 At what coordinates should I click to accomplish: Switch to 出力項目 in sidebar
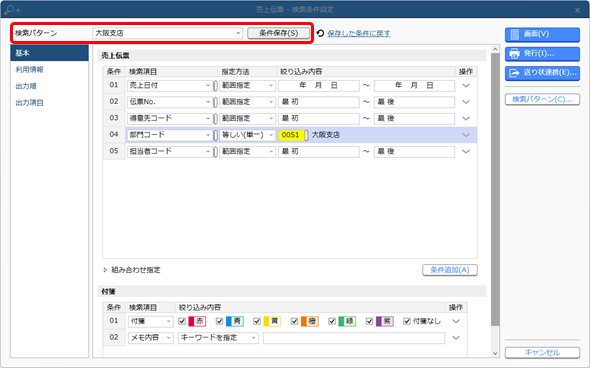click(x=29, y=103)
